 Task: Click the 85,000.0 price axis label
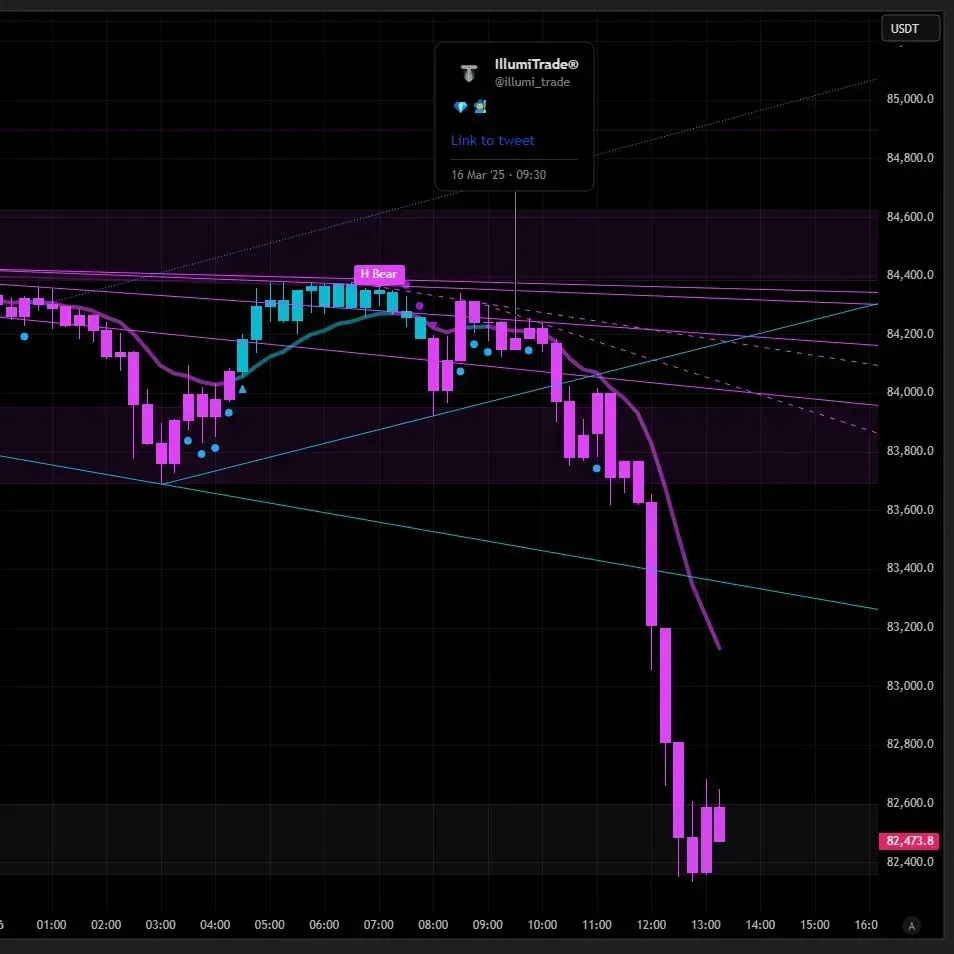tap(910, 99)
